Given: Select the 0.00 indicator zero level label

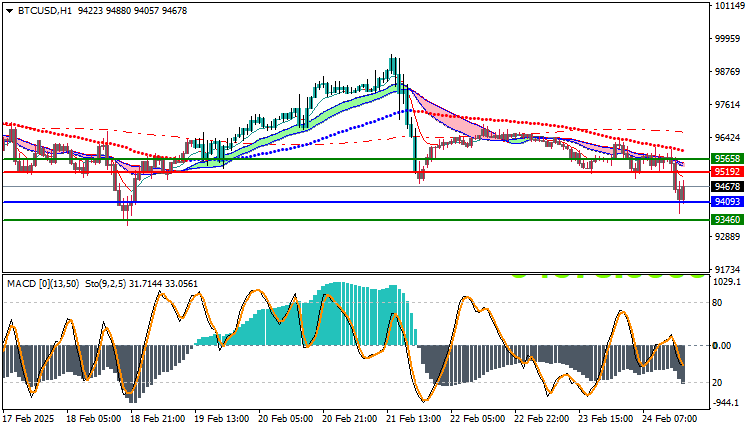Looking at the screenshot, I should [x=722, y=345].
